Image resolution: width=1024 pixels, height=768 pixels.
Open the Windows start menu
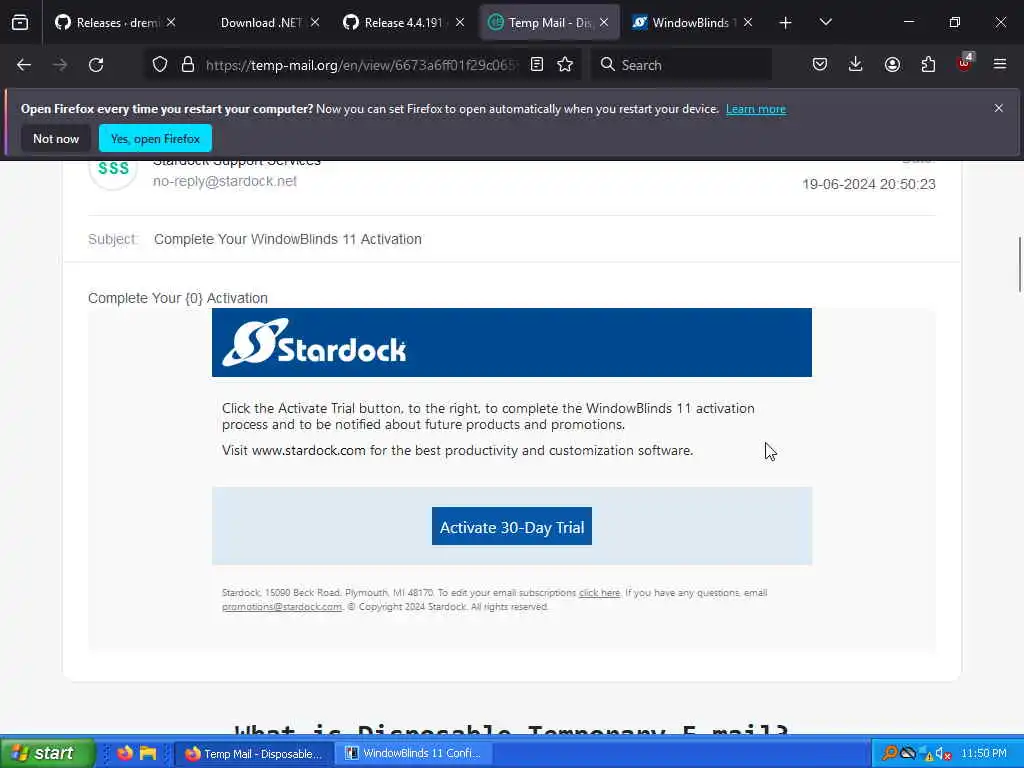pos(48,753)
